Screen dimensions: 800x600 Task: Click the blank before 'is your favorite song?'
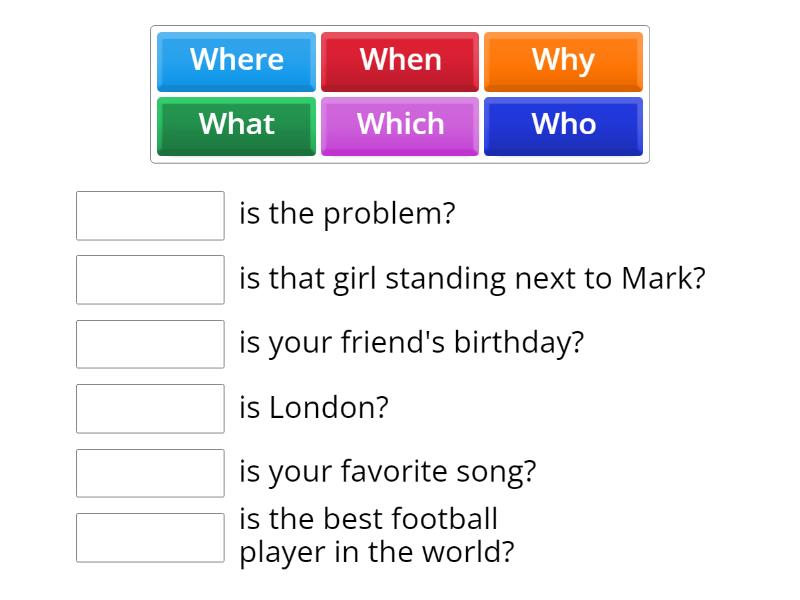(150, 473)
